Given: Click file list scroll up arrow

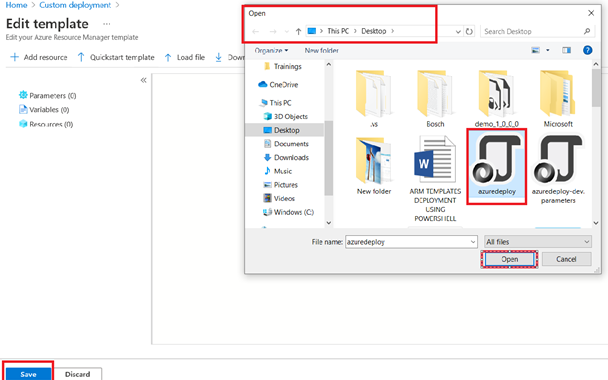Looking at the screenshot, I should click(x=596, y=64).
